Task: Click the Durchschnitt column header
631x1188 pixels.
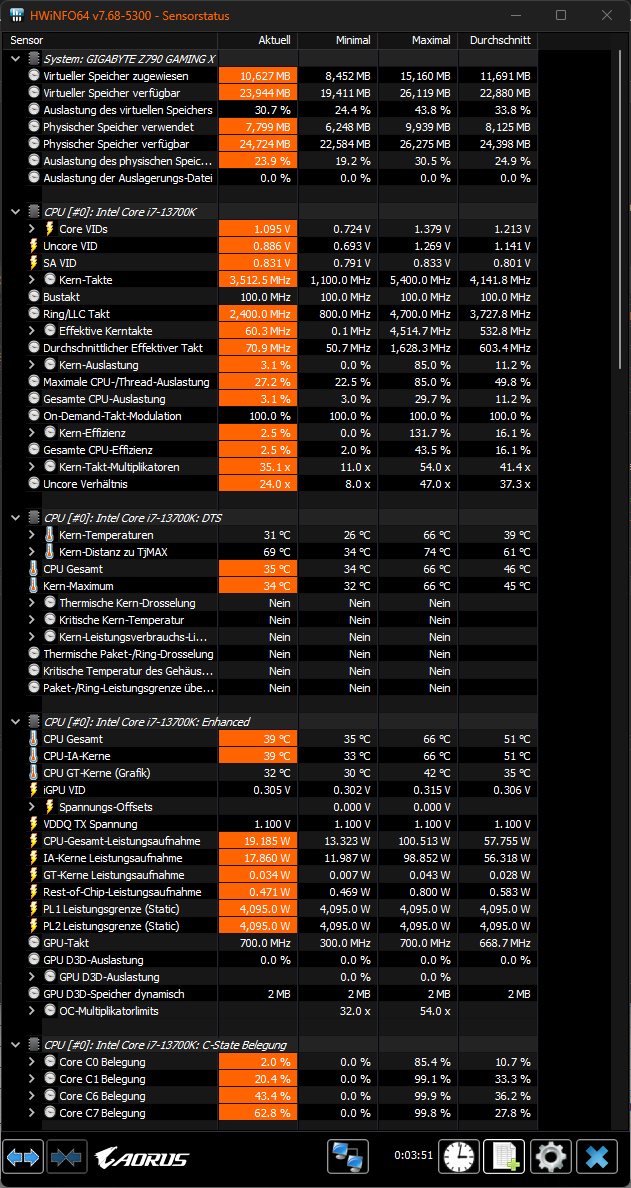Action: (498, 40)
